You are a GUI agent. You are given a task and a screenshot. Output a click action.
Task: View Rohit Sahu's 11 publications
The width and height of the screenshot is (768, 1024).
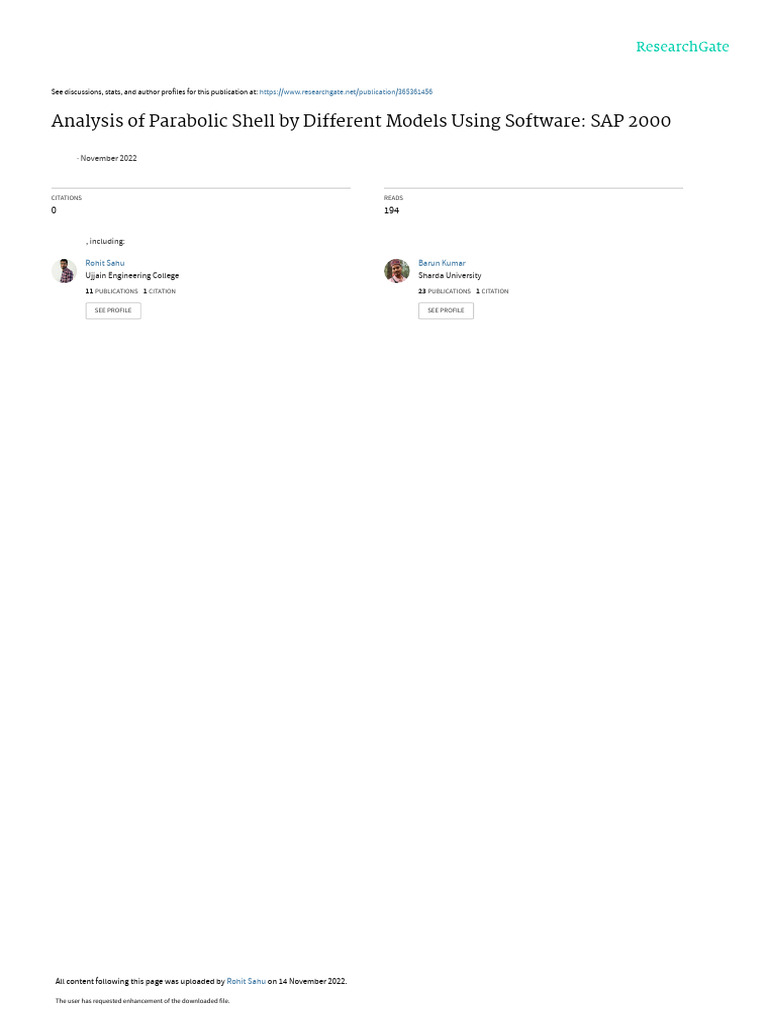[112, 291]
